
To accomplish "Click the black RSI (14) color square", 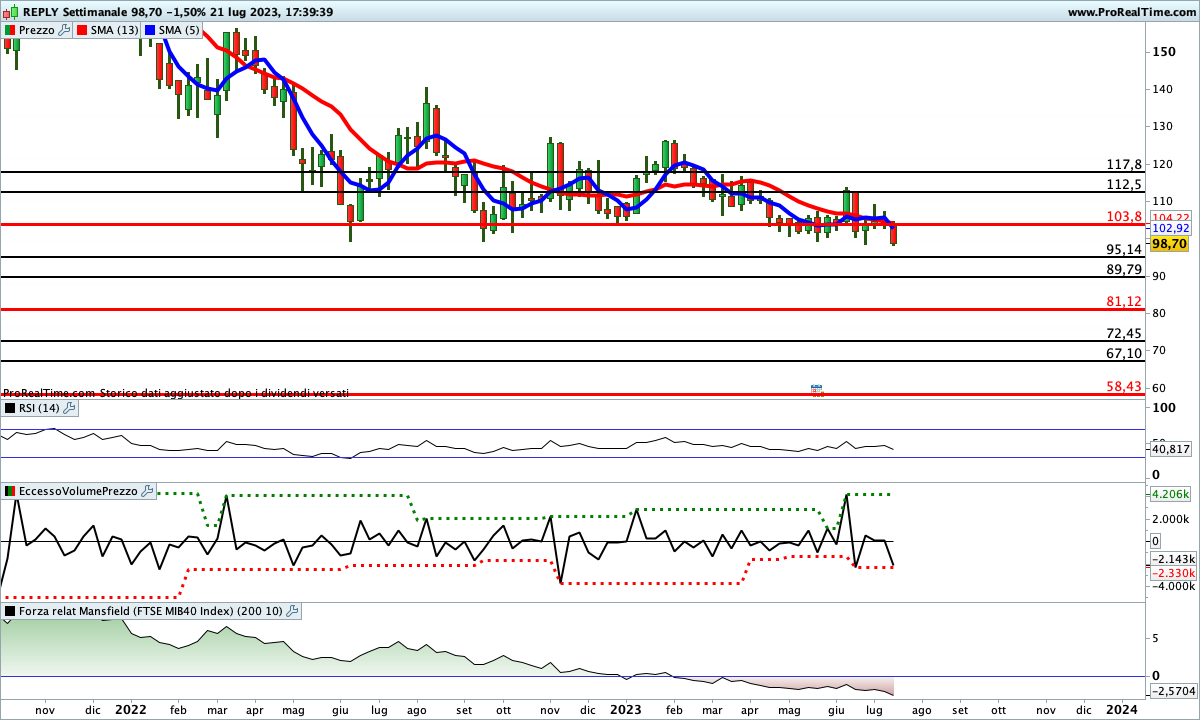I will point(10,408).
